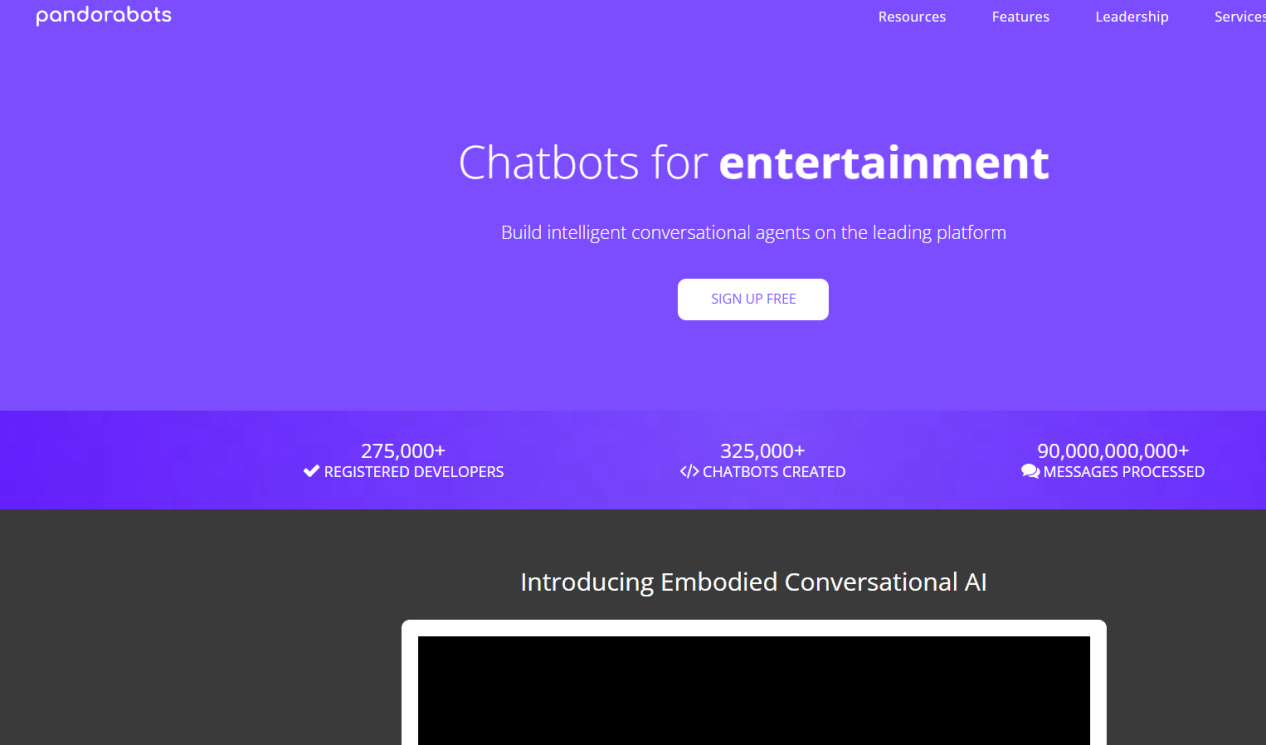
Task: Click the code brackets icon beside Chatbots Created
Action: point(689,472)
